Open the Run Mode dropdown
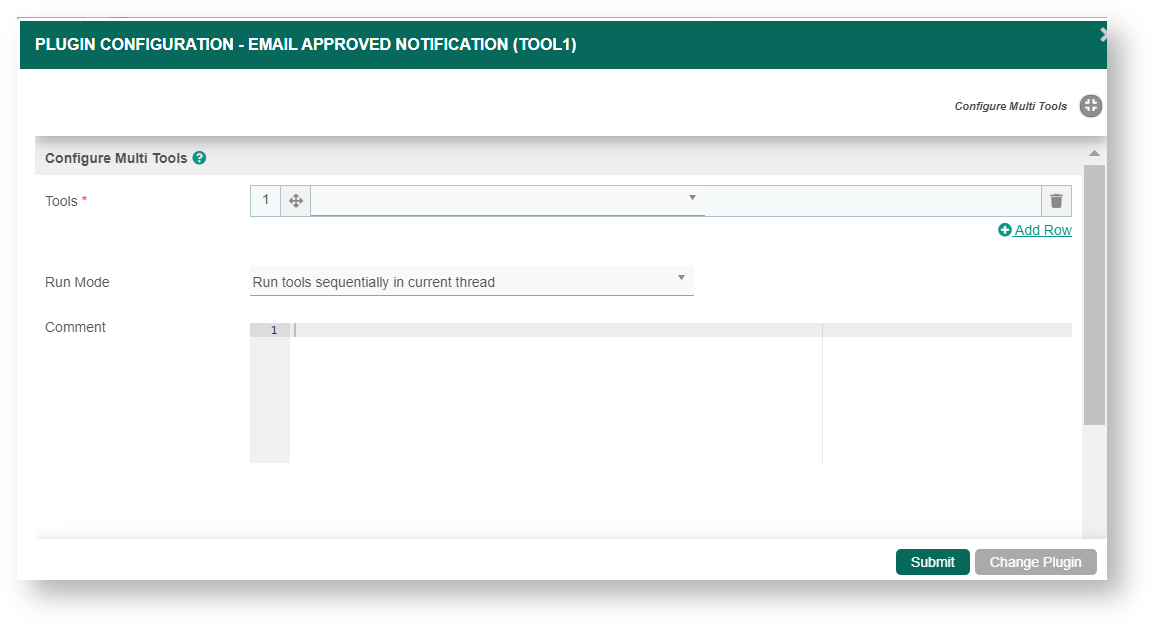Image resolution: width=1155 pixels, height=628 pixels. click(x=471, y=281)
